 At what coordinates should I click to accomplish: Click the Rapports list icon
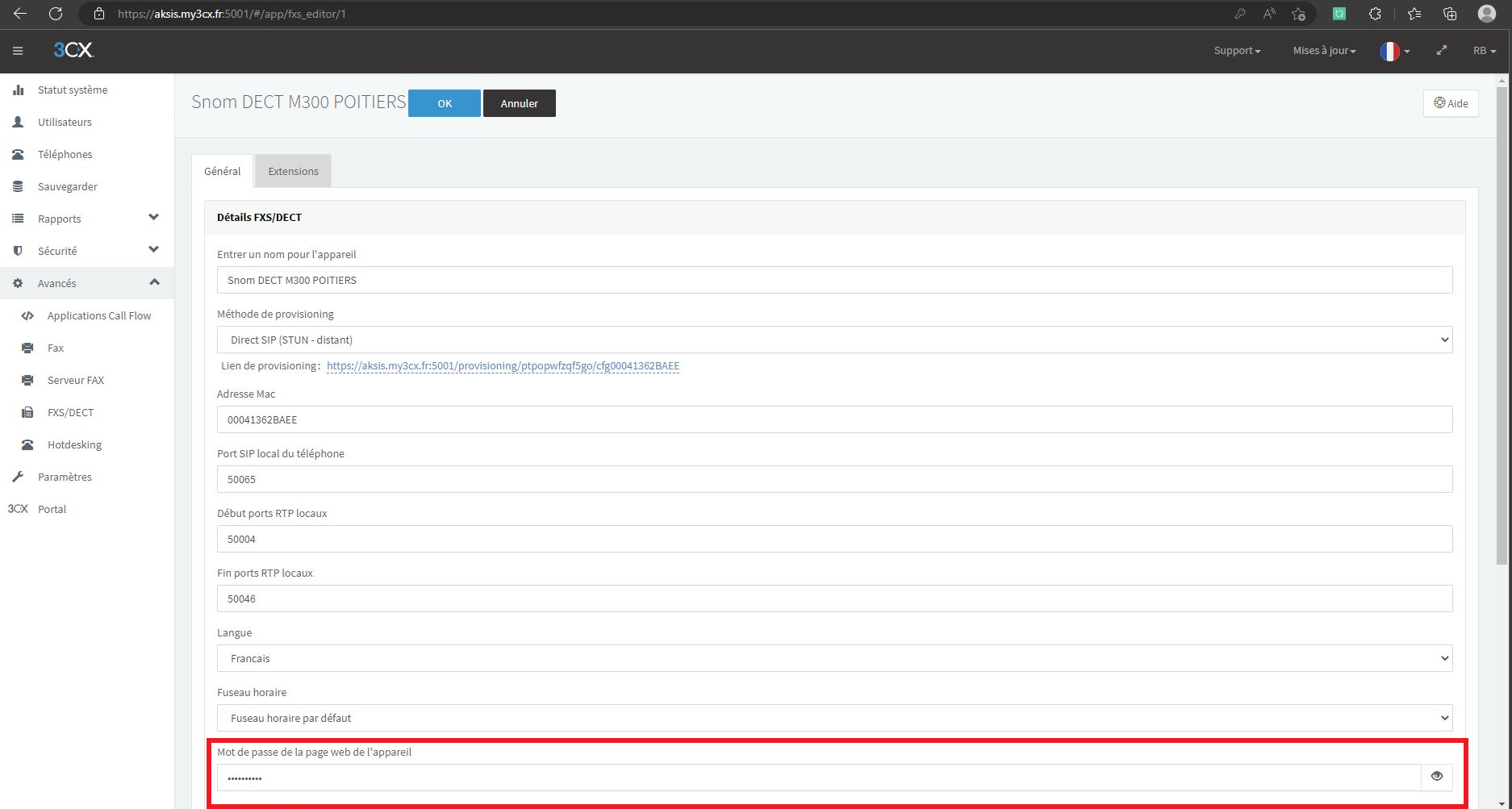[x=18, y=219]
